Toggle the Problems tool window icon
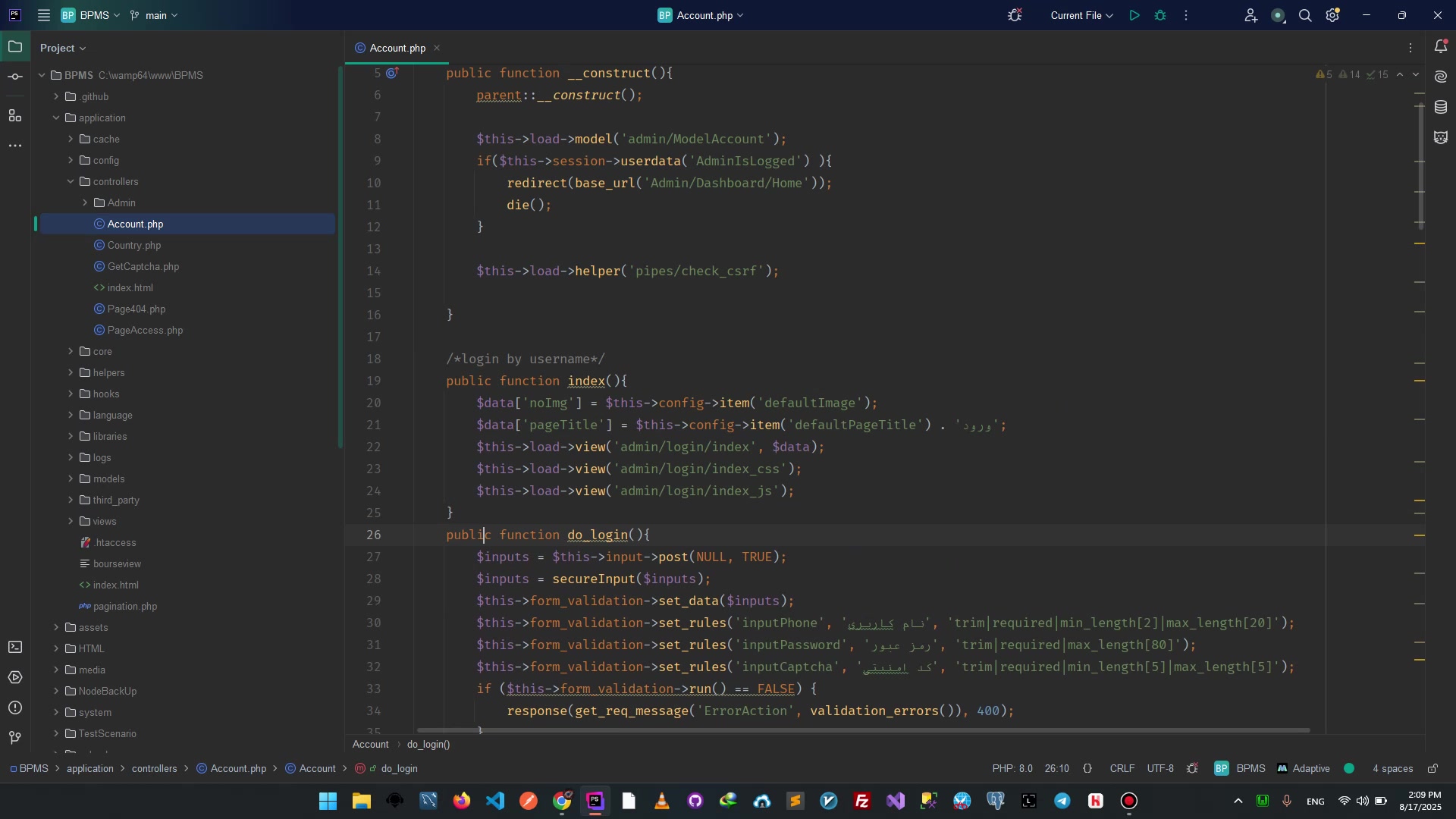 click(x=15, y=708)
